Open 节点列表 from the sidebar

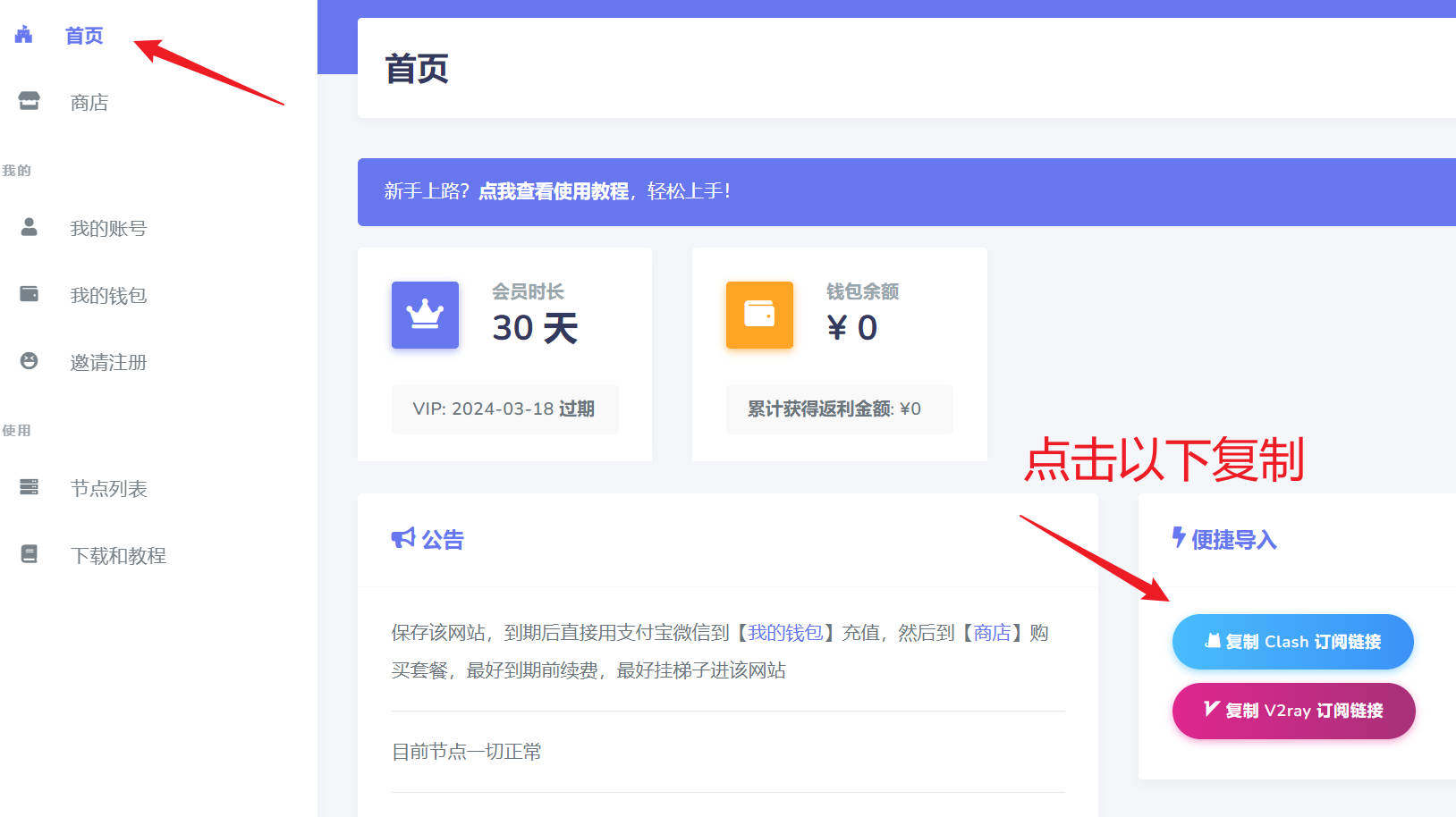(x=107, y=487)
